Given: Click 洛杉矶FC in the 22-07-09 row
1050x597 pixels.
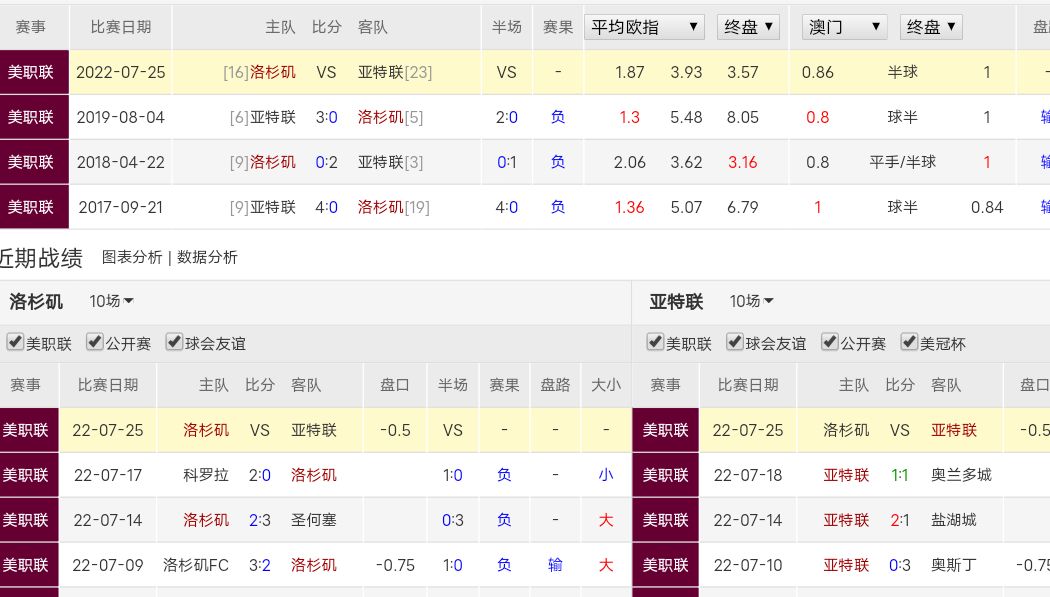Looking at the screenshot, I should [x=196, y=565].
